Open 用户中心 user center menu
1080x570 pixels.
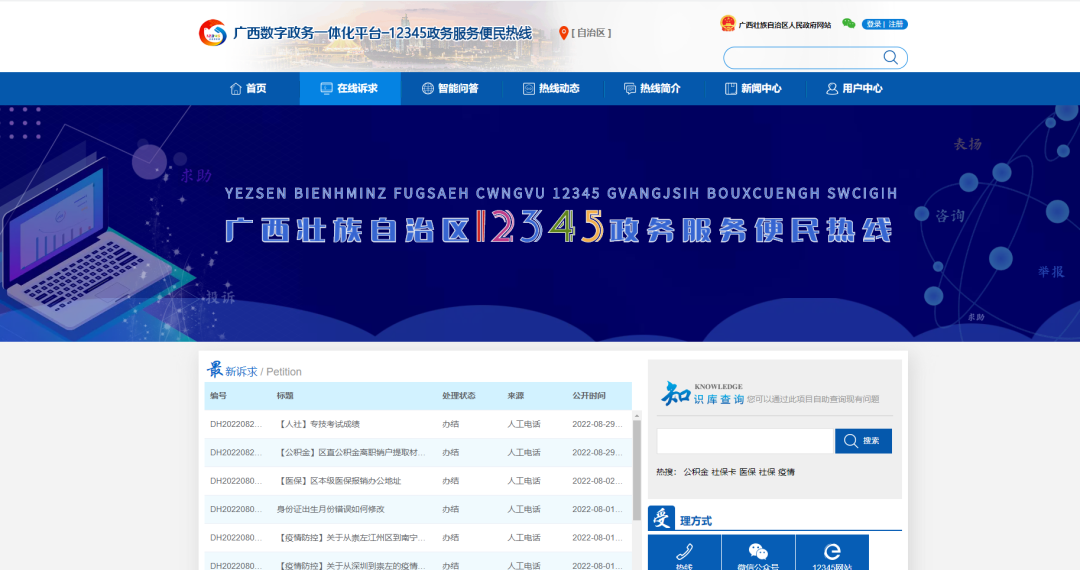click(x=854, y=88)
